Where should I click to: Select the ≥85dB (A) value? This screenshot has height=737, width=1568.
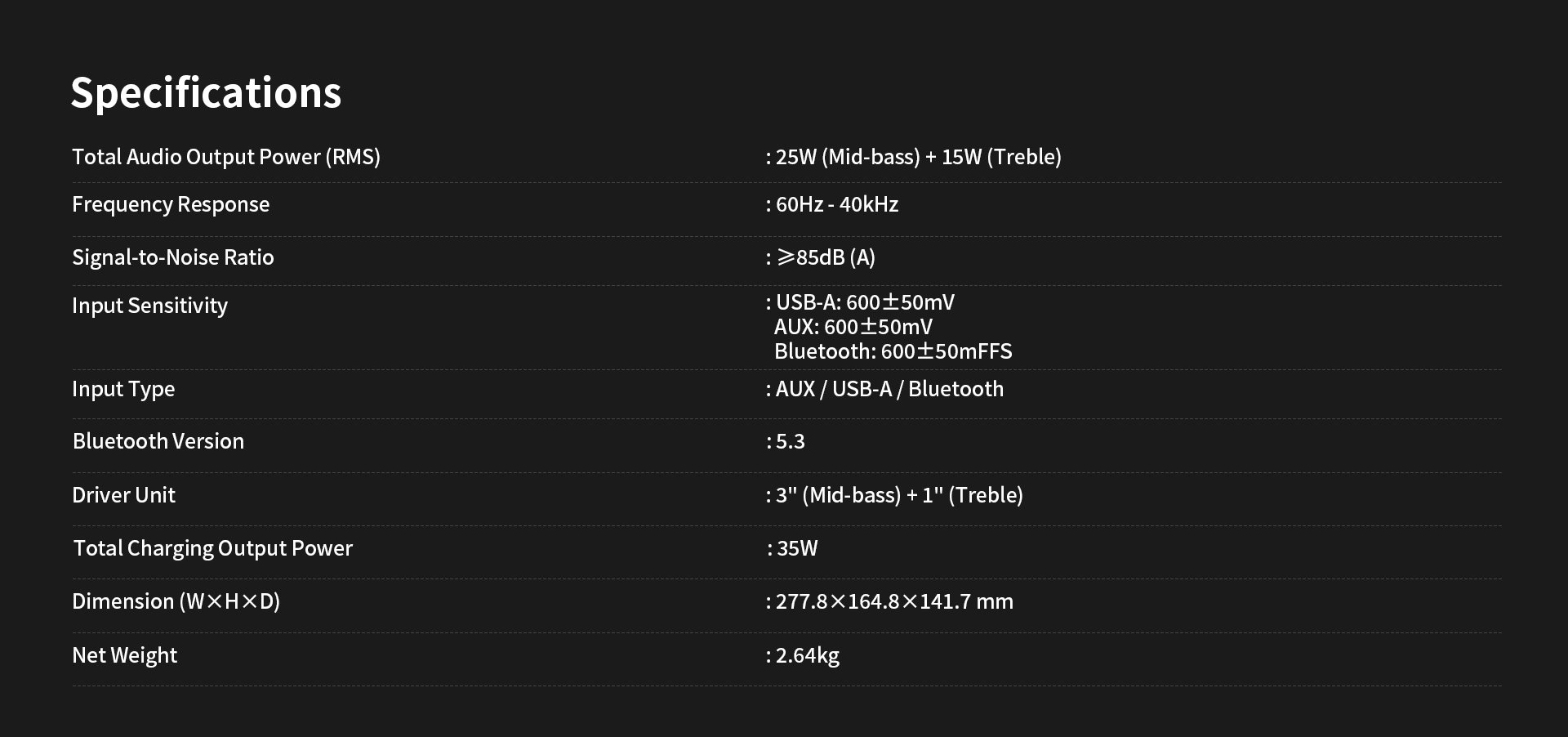(825, 257)
